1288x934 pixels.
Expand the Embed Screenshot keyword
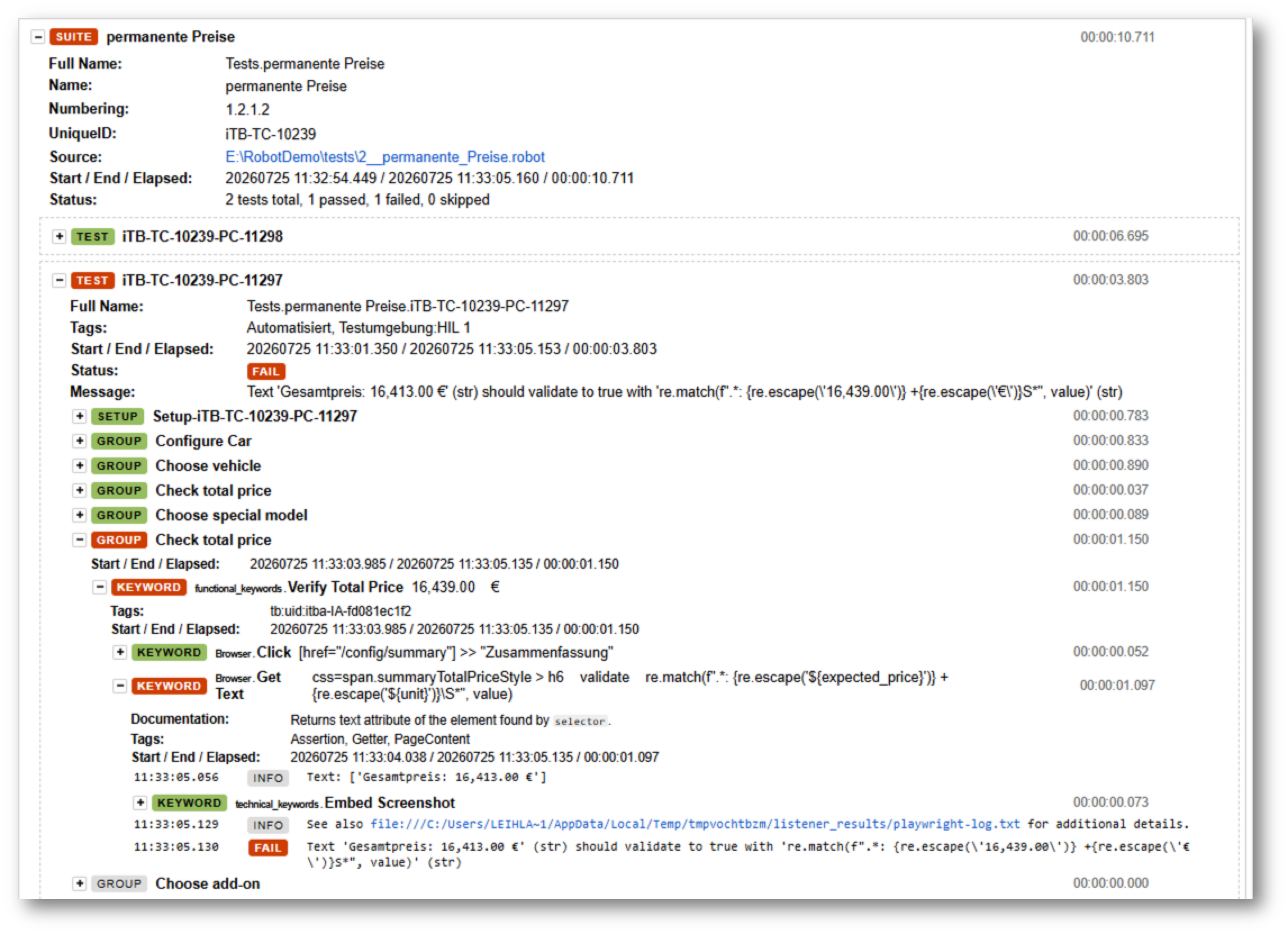coord(140,802)
